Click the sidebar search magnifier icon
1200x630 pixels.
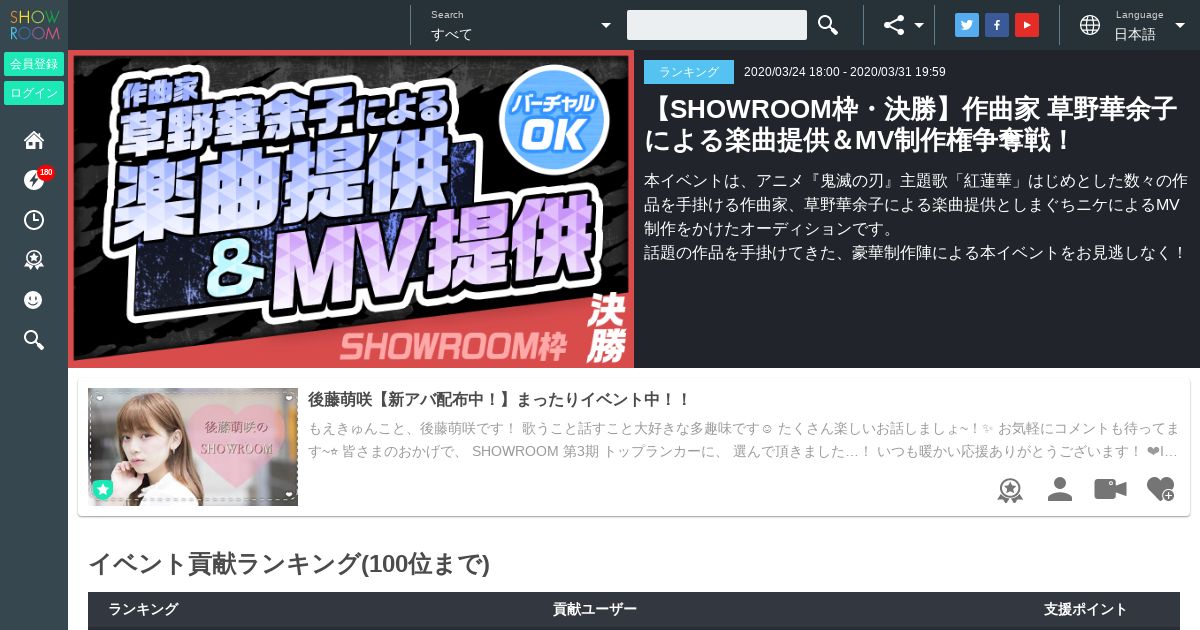[34, 340]
